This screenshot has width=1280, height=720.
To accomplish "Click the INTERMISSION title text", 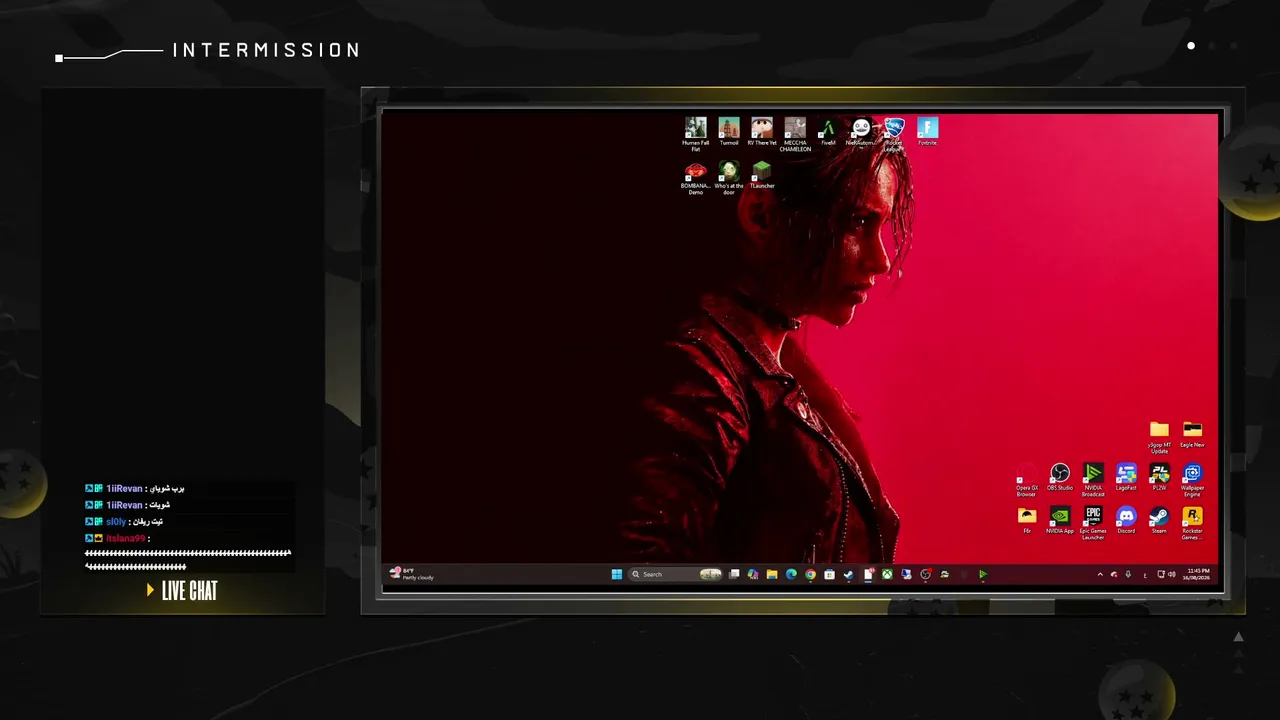I will tap(266, 50).
